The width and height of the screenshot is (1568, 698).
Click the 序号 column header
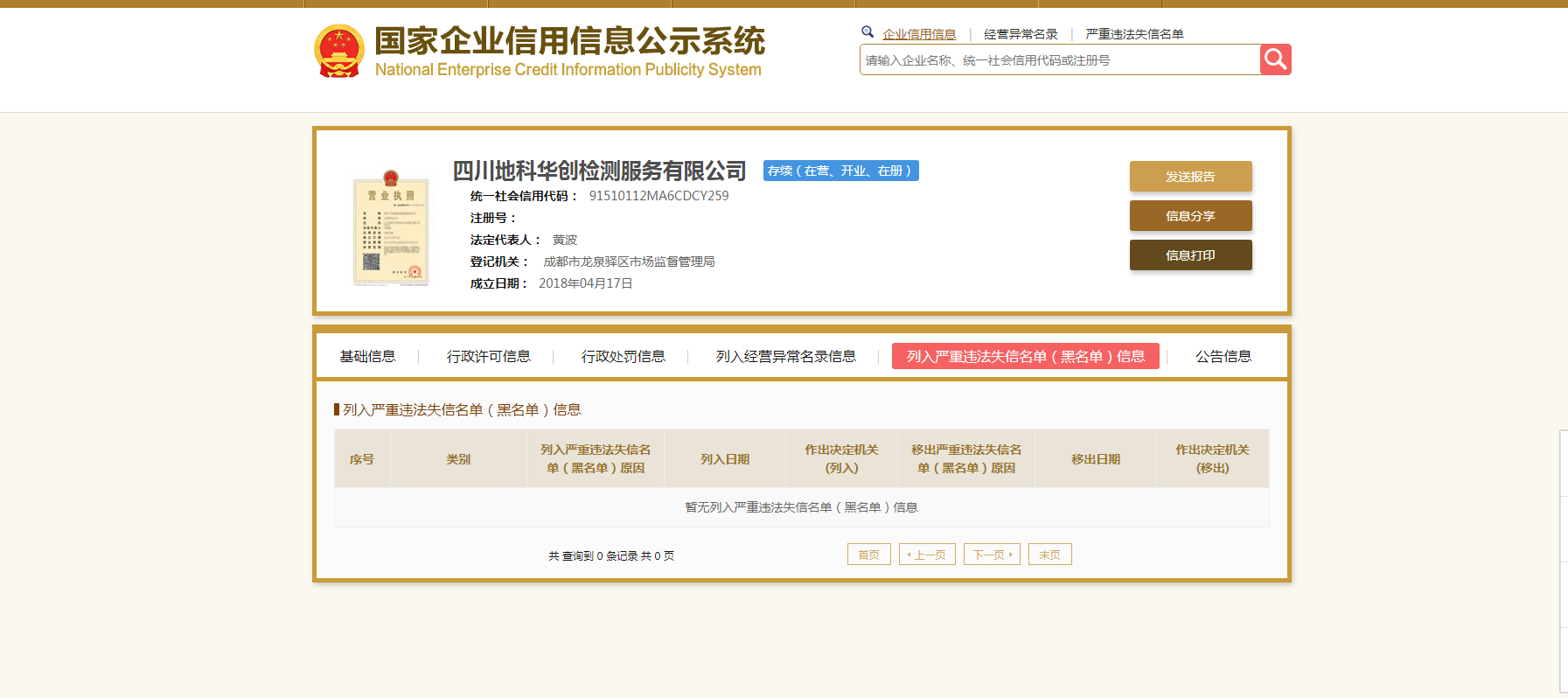point(362,459)
